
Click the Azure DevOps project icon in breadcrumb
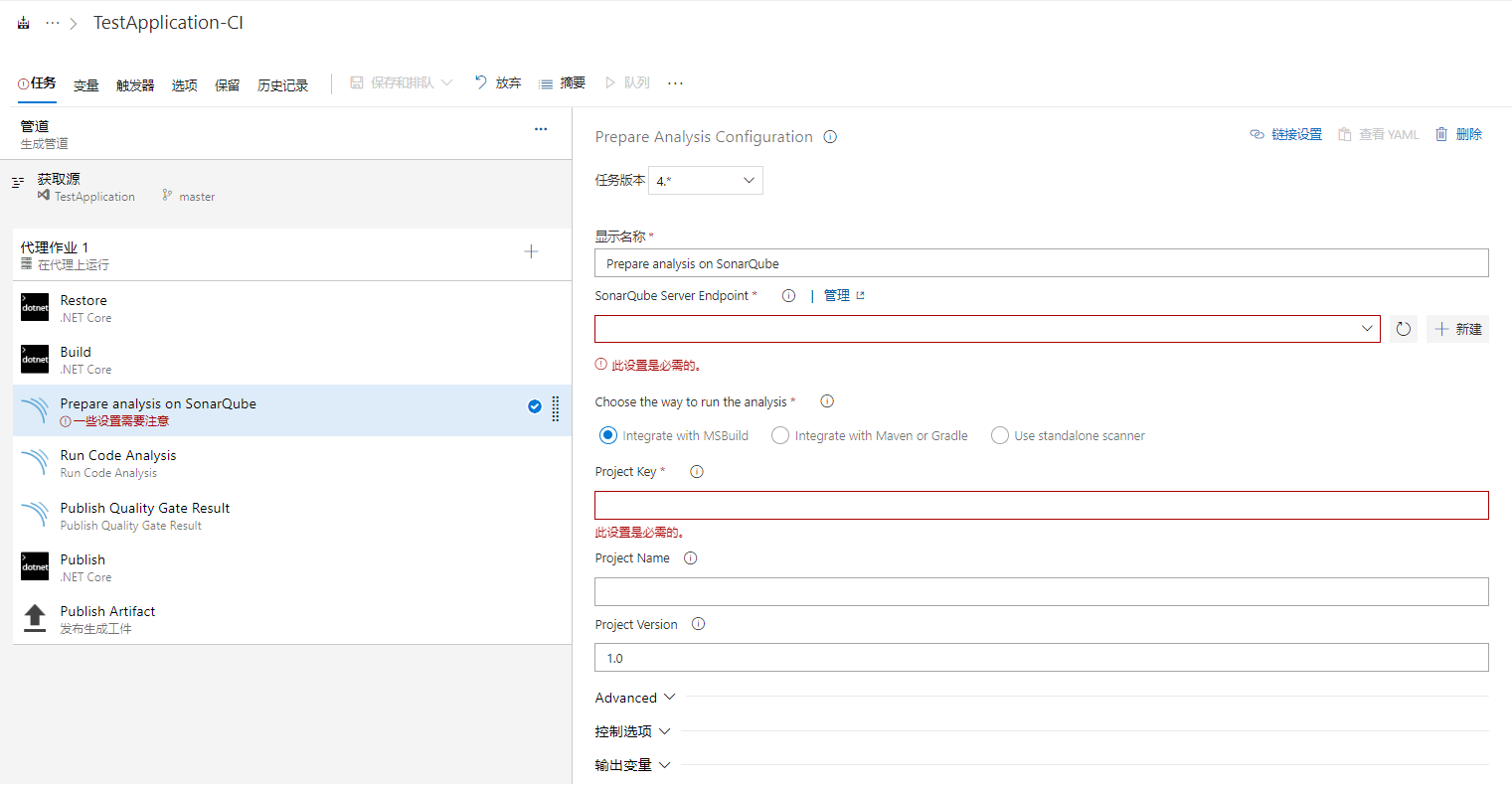coord(24,23)
